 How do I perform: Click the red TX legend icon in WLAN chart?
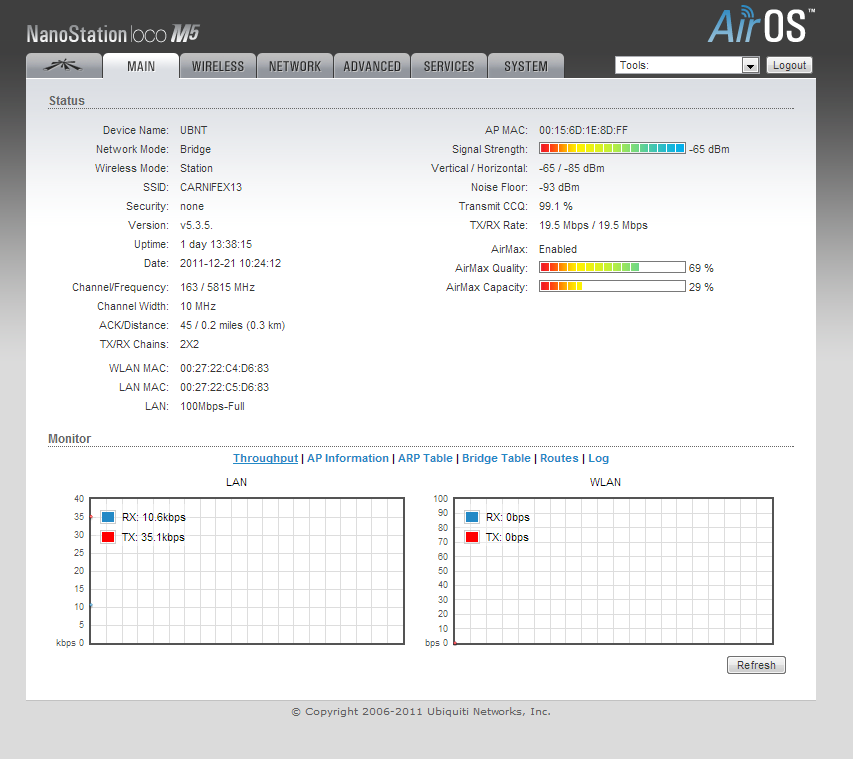click(472, 537)
